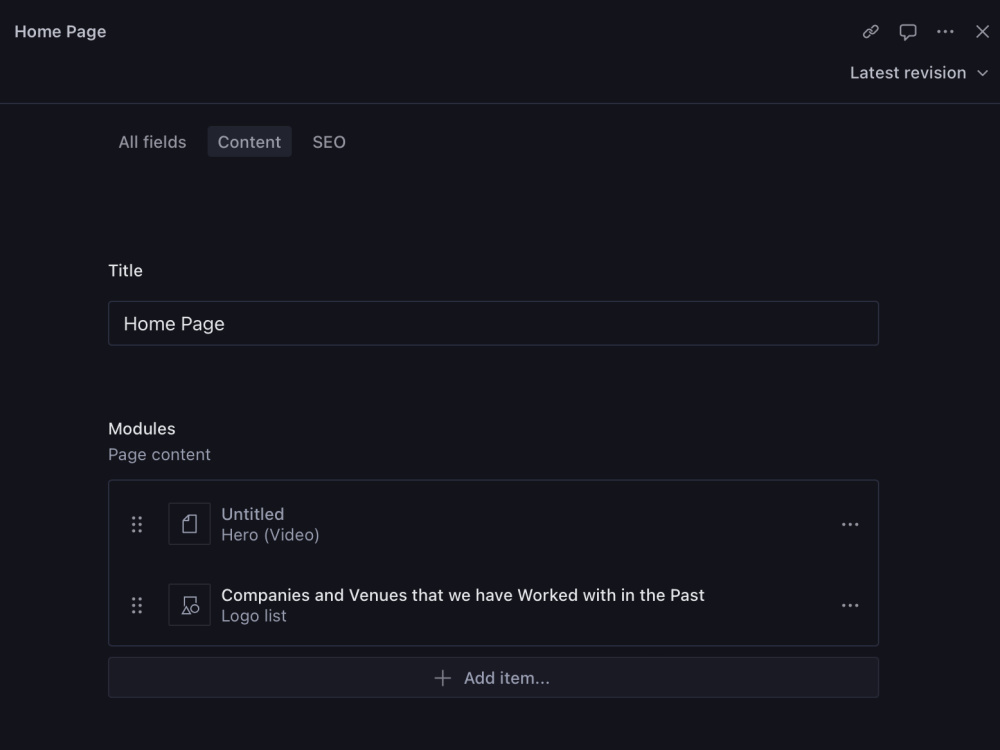1000x750 pixels.
Task: Select the Content tab
Action: pos(249,142)
